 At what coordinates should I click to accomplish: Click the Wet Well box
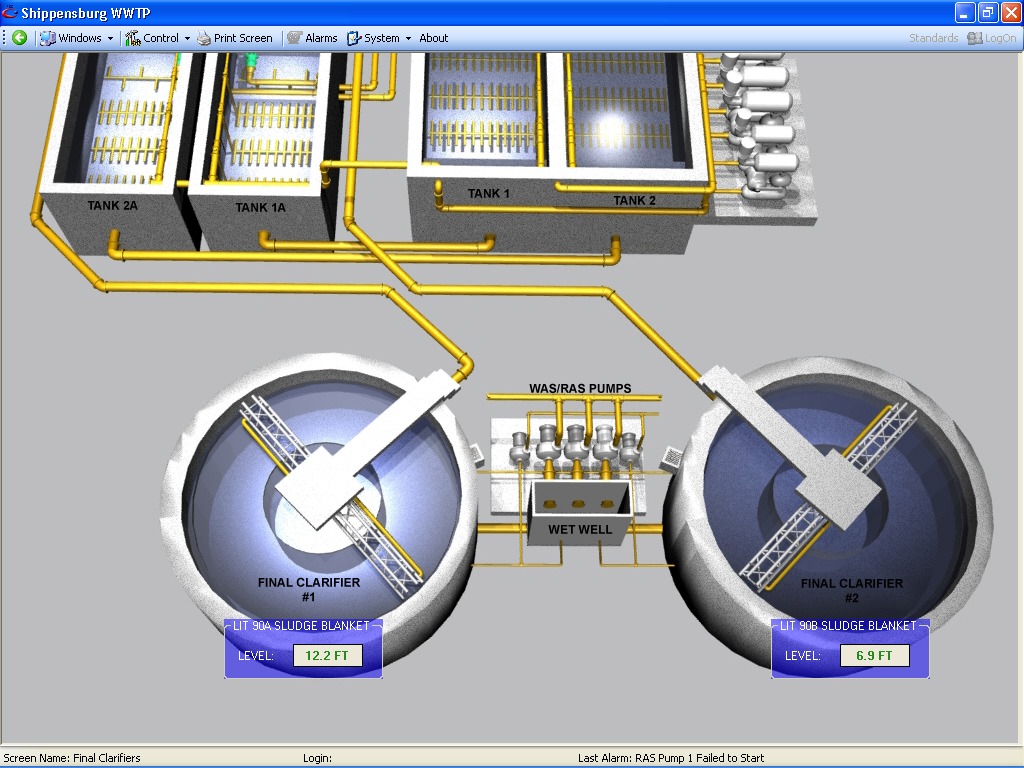coord(580,509)
